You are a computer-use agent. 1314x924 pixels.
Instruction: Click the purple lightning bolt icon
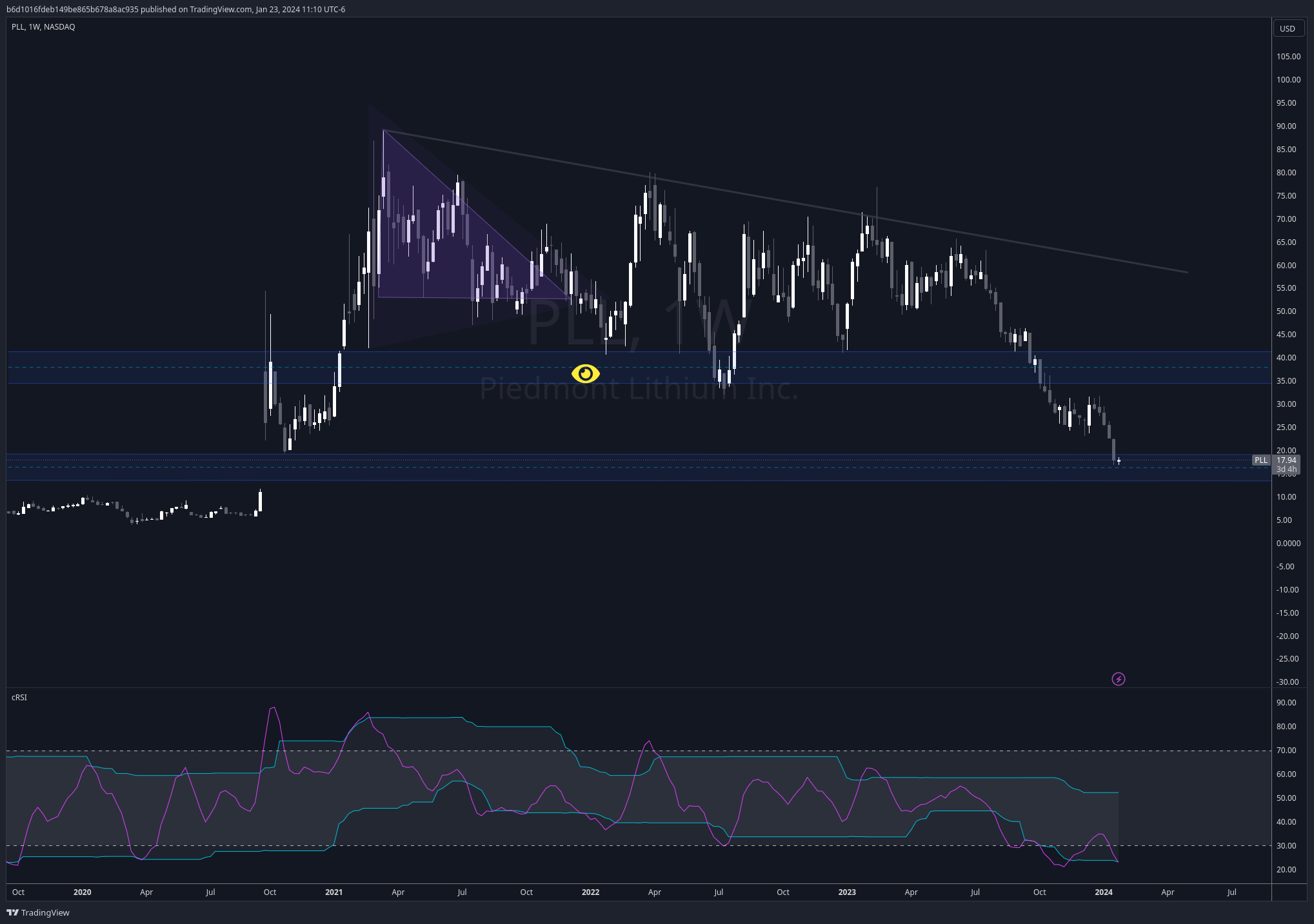click(1119, 679)
